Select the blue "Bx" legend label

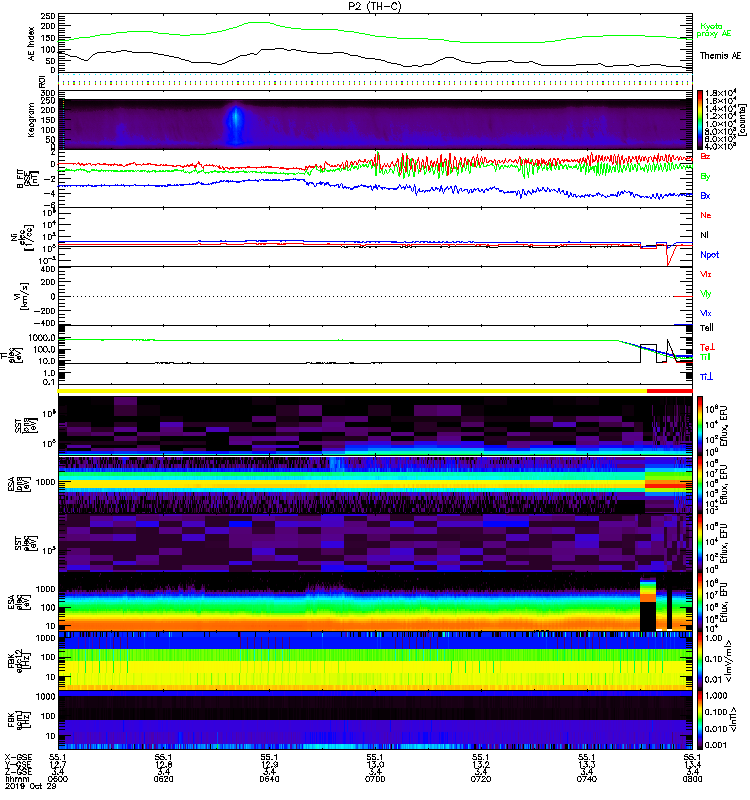coord(705,196)
